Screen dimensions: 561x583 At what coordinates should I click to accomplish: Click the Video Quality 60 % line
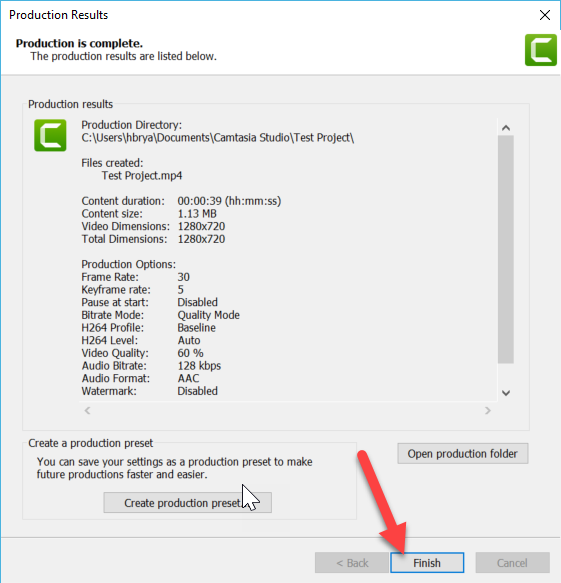coord(142,353)
